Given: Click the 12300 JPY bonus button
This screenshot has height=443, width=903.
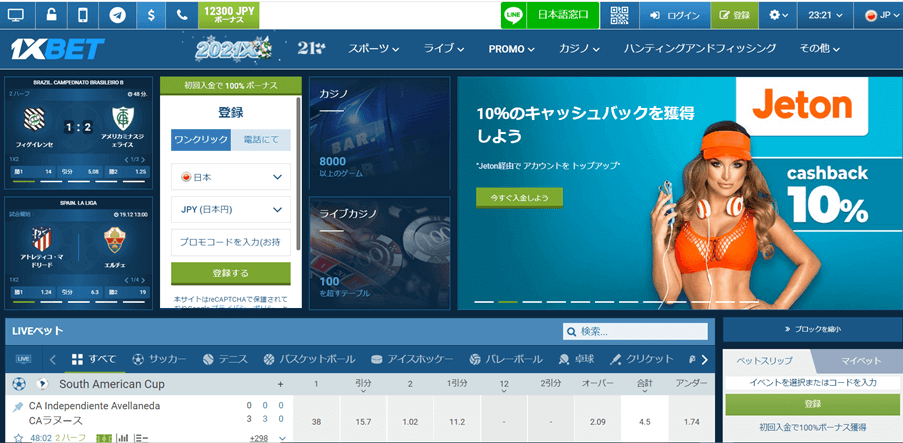Looking at the screenshot, I should [229, 15].
